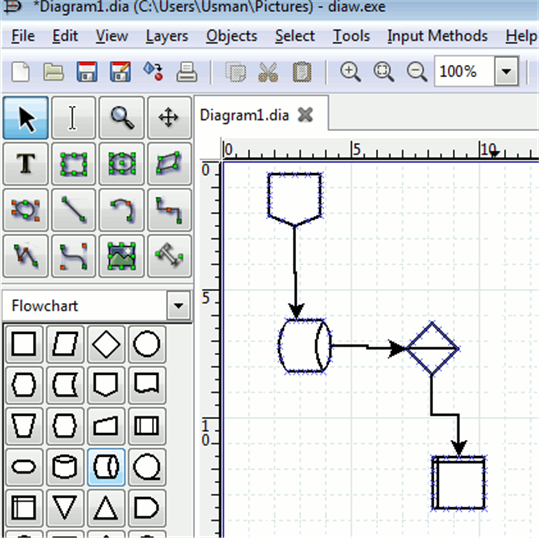Select the Text edit I-beam tool
539x538 pixels.
pos(73,118)
